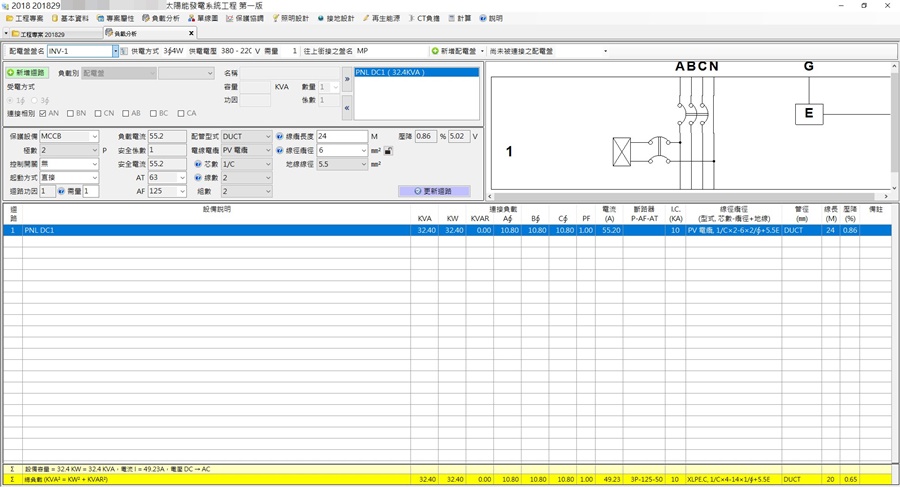The image size is (900, 487).
Task: Click the diagram vertical scrollbar
Action: [894, 127]
